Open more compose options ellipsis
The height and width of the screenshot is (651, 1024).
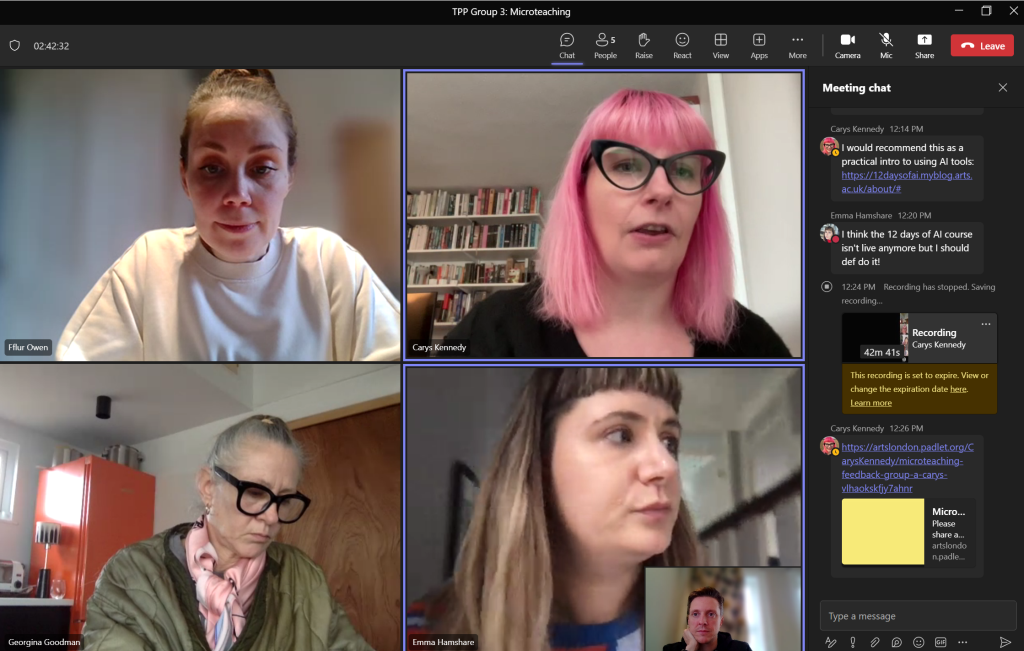962,642
